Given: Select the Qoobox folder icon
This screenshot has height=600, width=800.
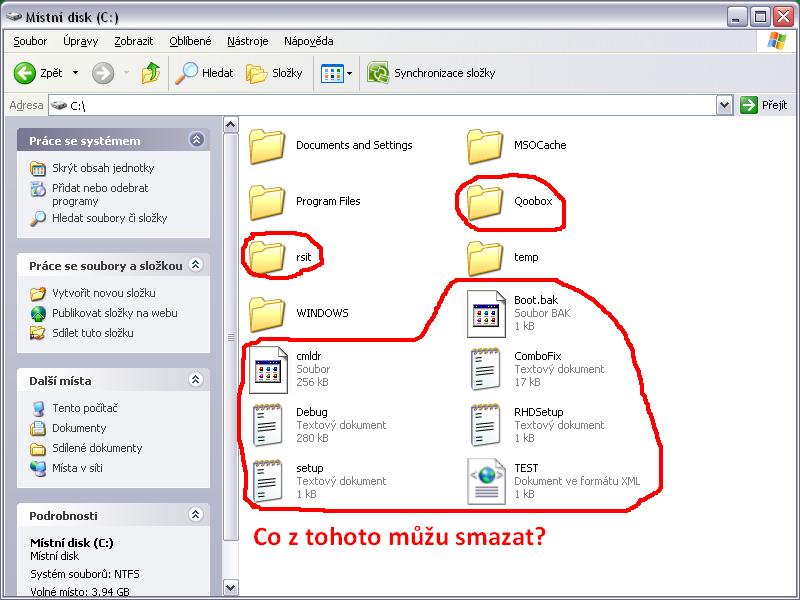Looking at the screenshot, I should click(484, 203).
